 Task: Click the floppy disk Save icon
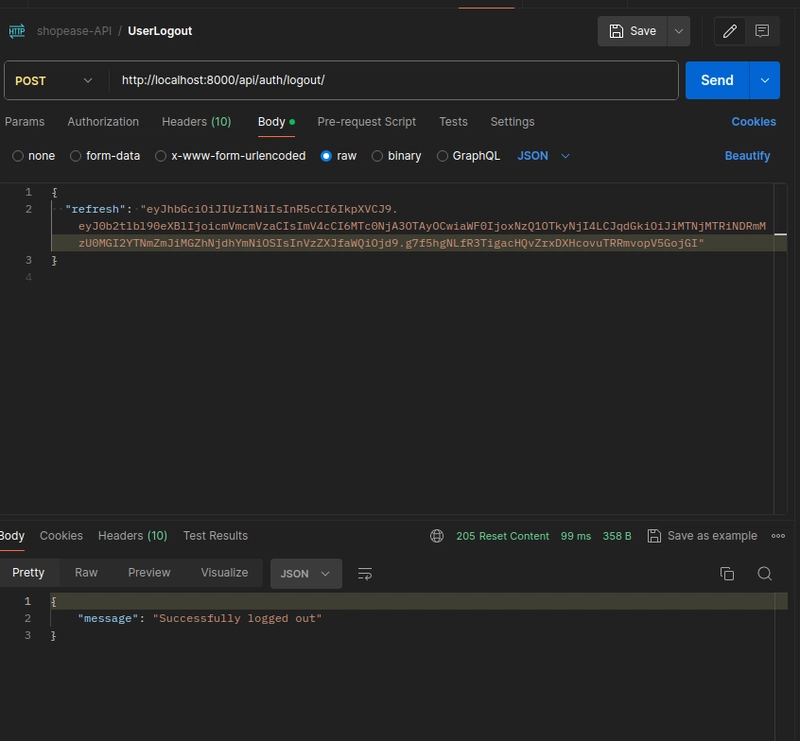point(616,31)
